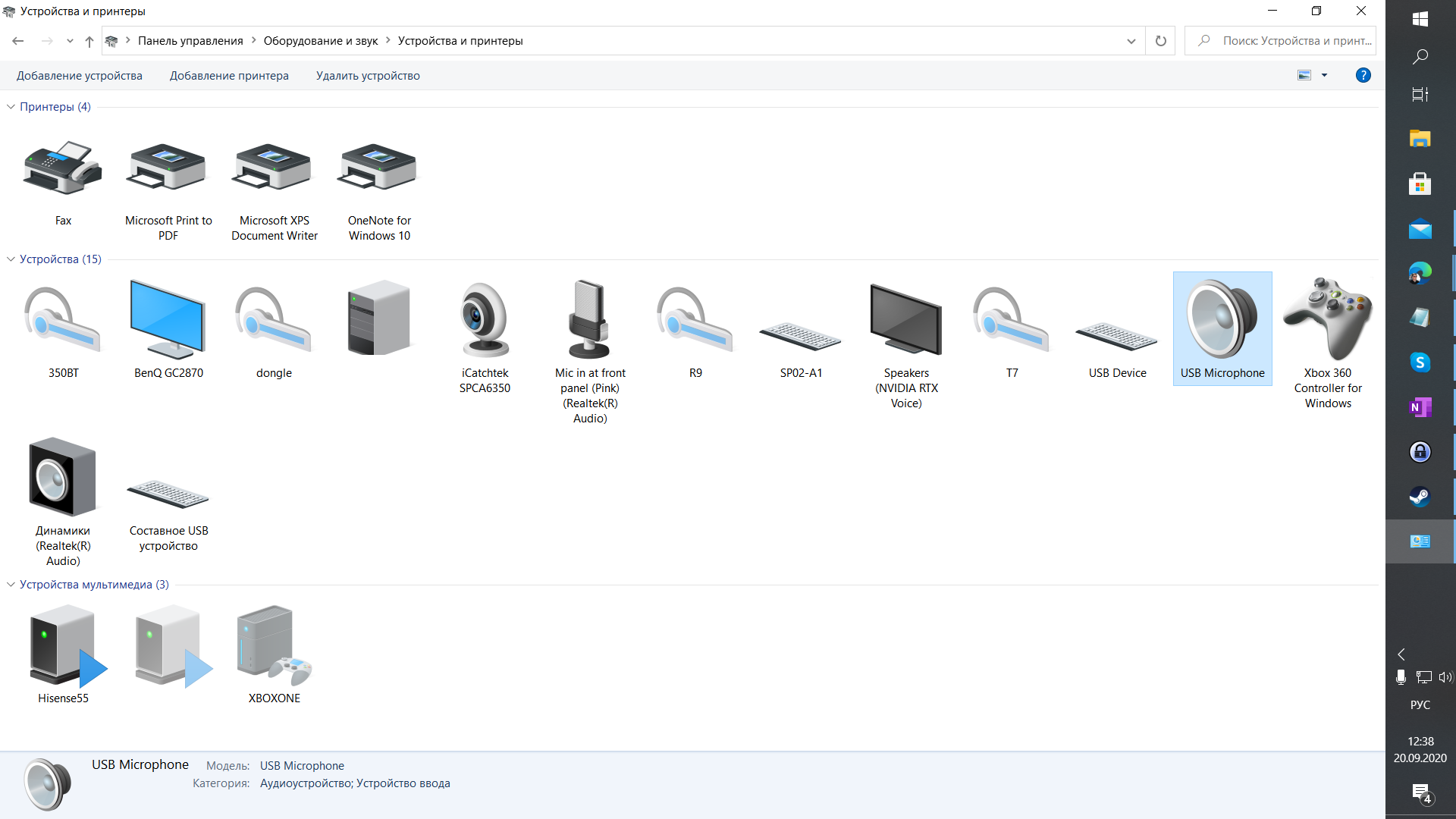Select the Hisense55 media device
Viewport: 1456px width, 819px height.
pos(63,647)
